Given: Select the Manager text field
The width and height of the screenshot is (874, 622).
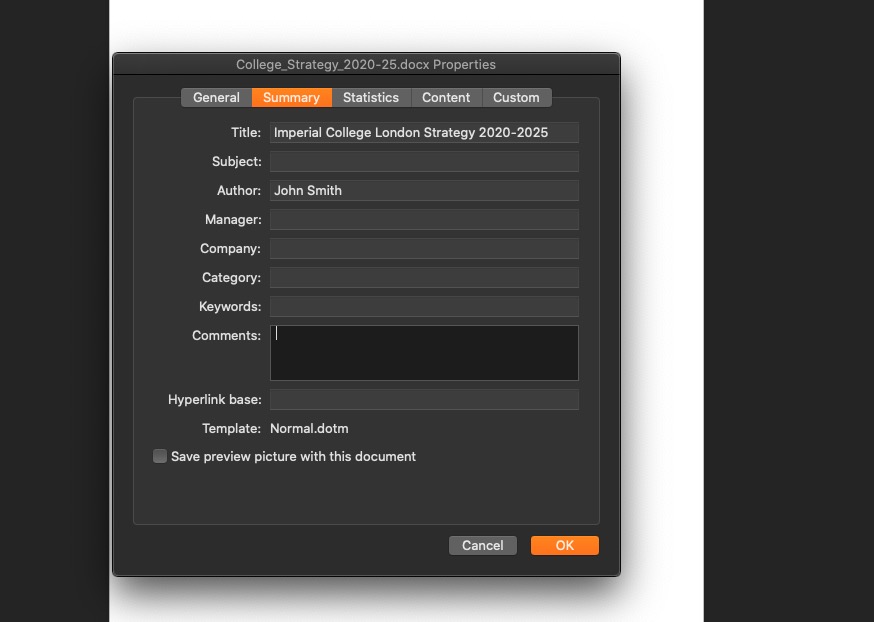Looking at the screenshot, I should click(424, 219).
